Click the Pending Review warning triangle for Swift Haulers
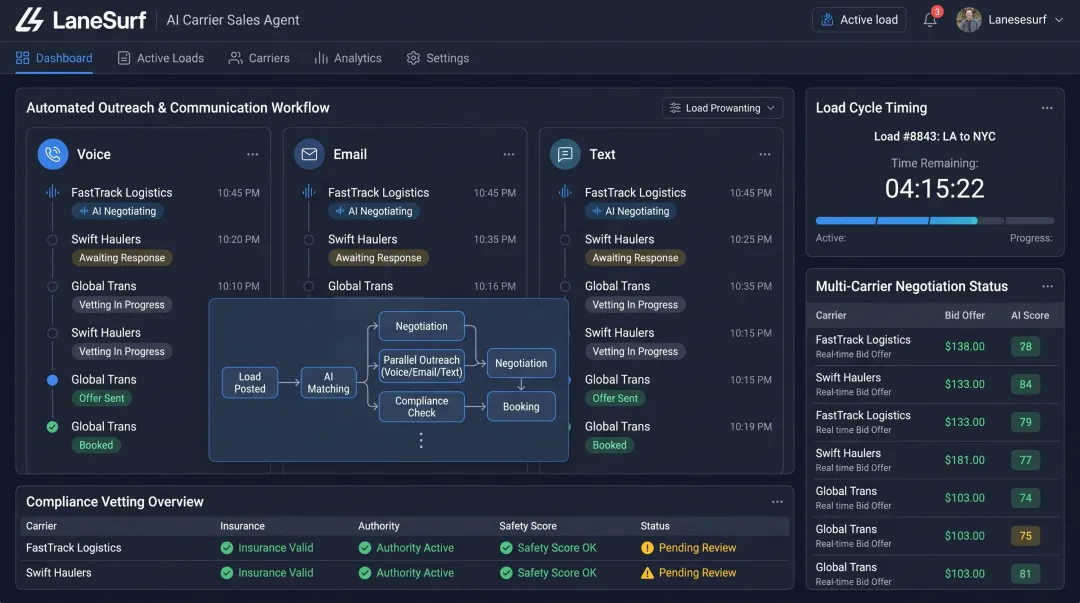This screenshot has width=1080, height=603. click(x=647, y=573)
